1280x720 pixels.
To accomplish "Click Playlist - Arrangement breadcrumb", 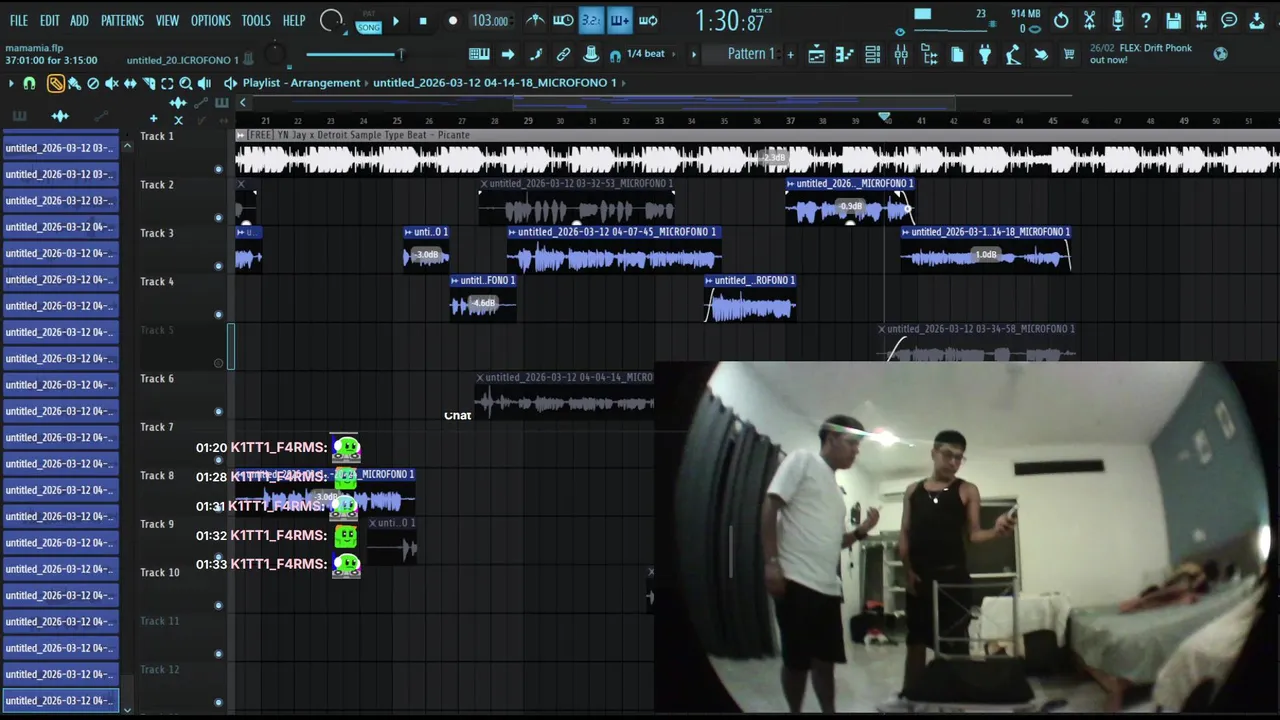I will click(301, 83).
